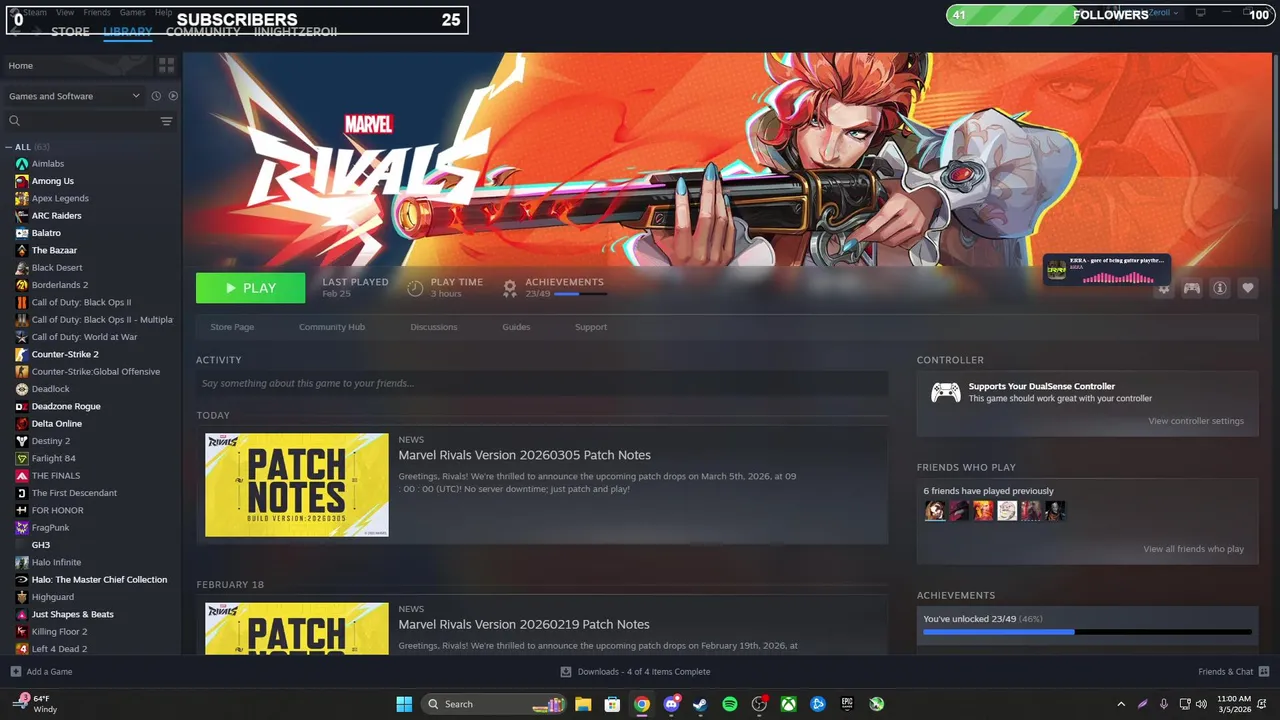Open Xbox app from the taskbar
This screenshot has width=1280, height=720.
(x=789, y=704)
